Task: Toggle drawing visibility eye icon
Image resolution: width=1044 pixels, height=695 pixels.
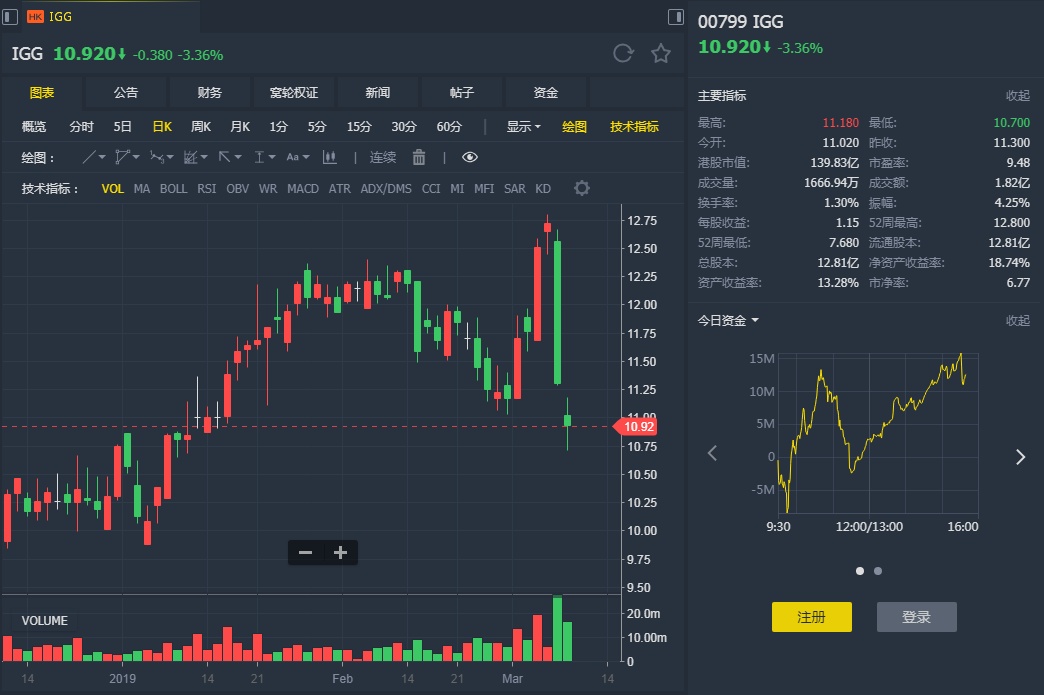Action: 470,157
